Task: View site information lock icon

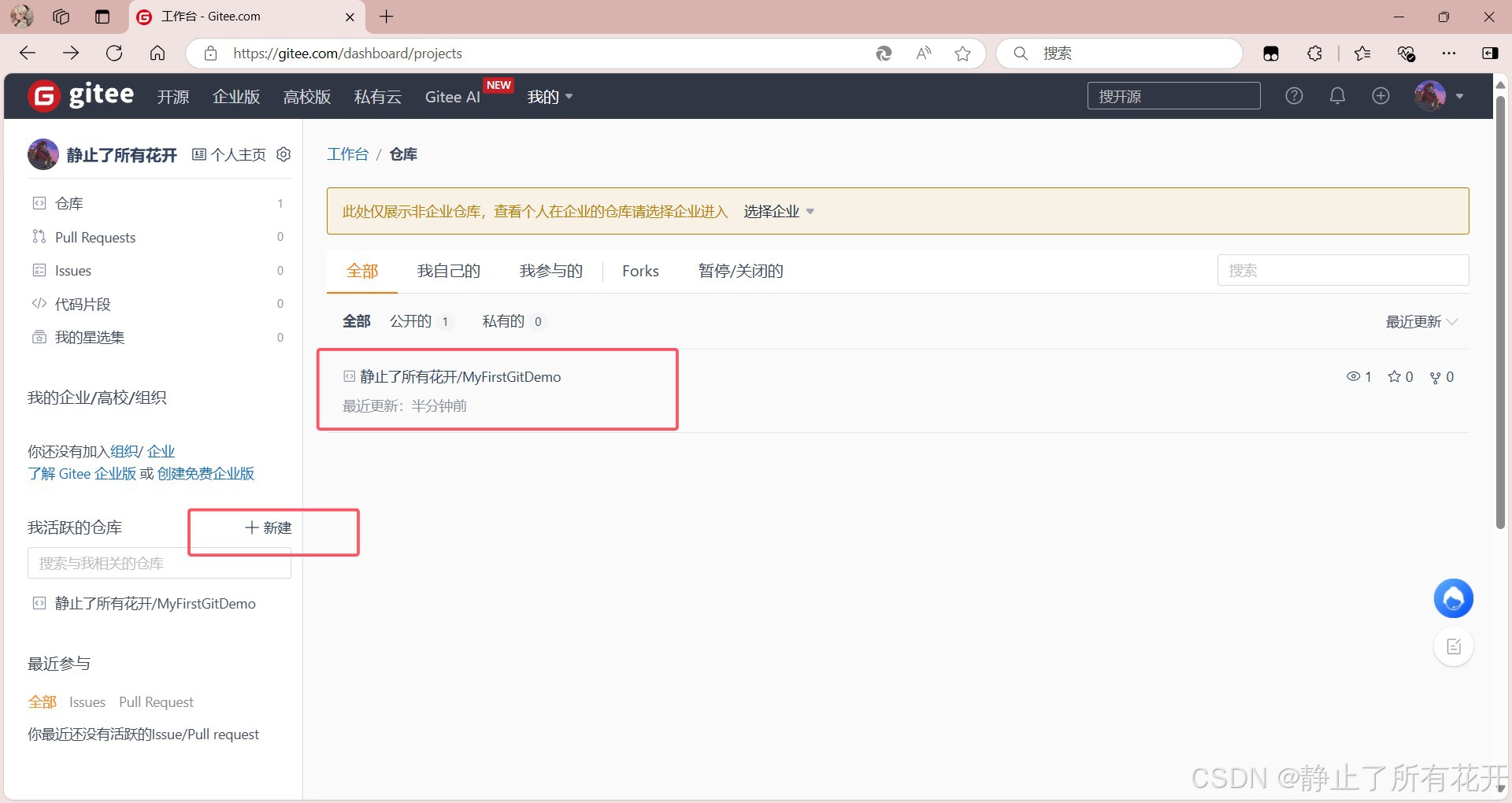Action: point(210,53)
